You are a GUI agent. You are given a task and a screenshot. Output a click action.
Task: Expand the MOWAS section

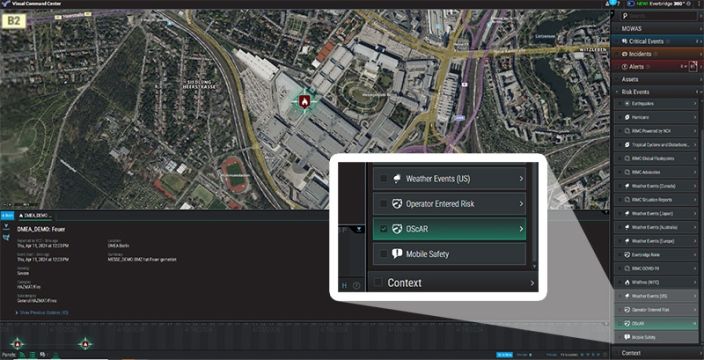point(657,28)
